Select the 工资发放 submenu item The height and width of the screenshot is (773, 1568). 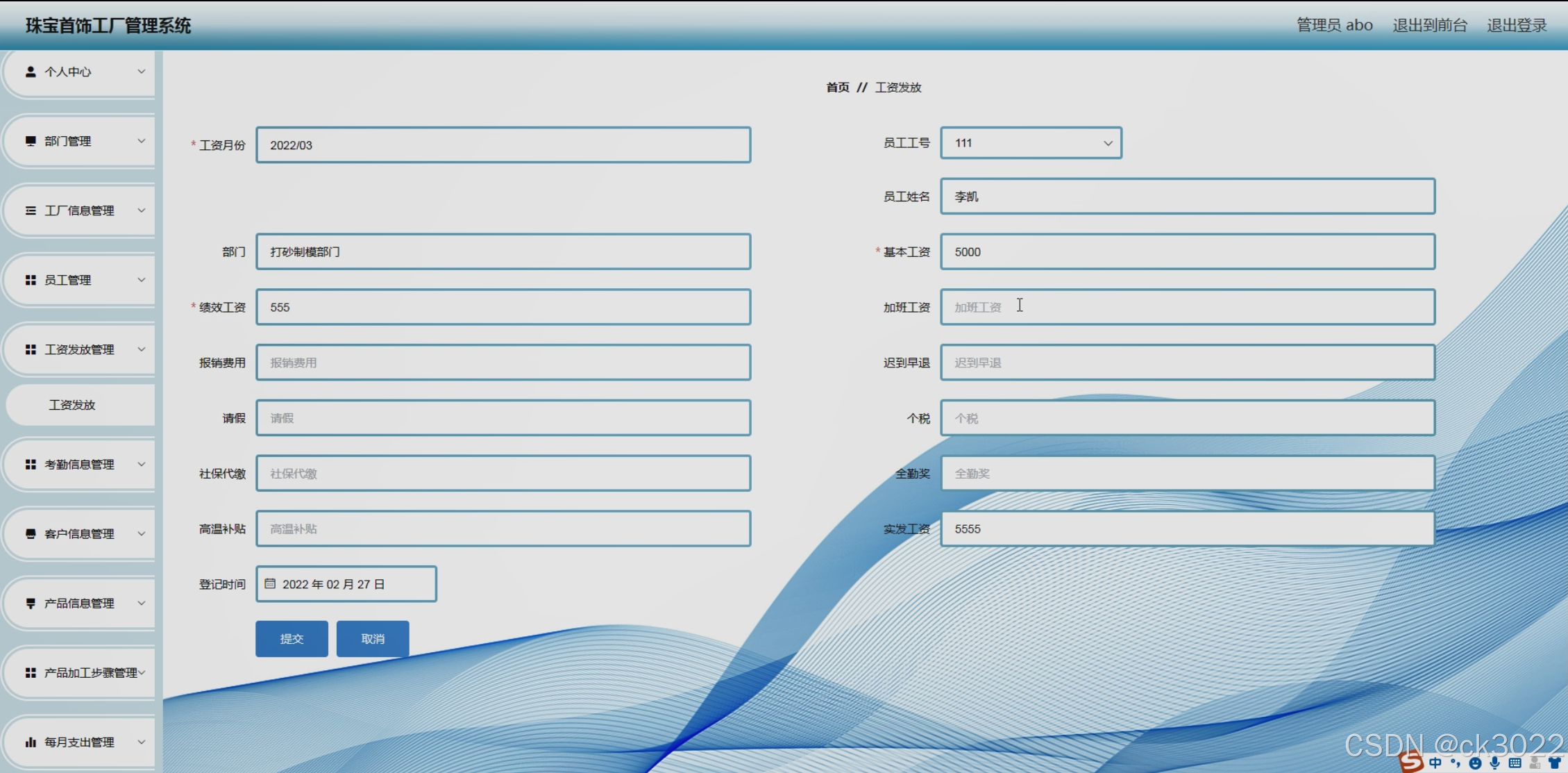pyautogui.click(x=72, y=405)
